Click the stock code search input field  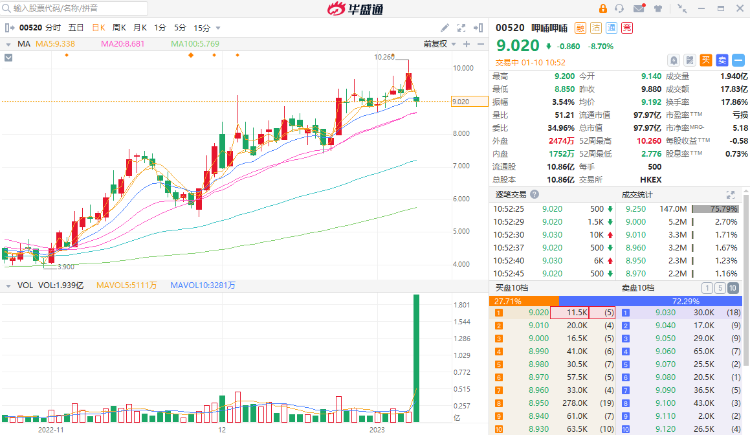point(74,8)
